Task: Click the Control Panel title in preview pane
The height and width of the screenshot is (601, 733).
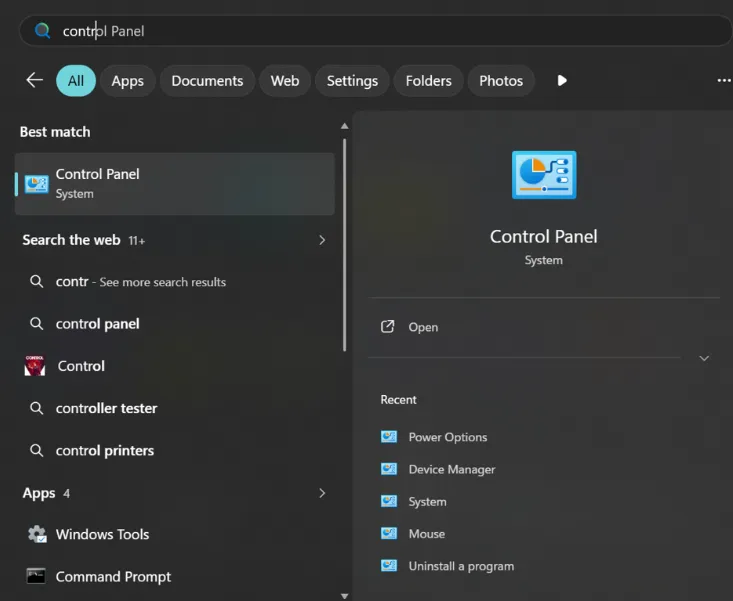Action: 544,236
